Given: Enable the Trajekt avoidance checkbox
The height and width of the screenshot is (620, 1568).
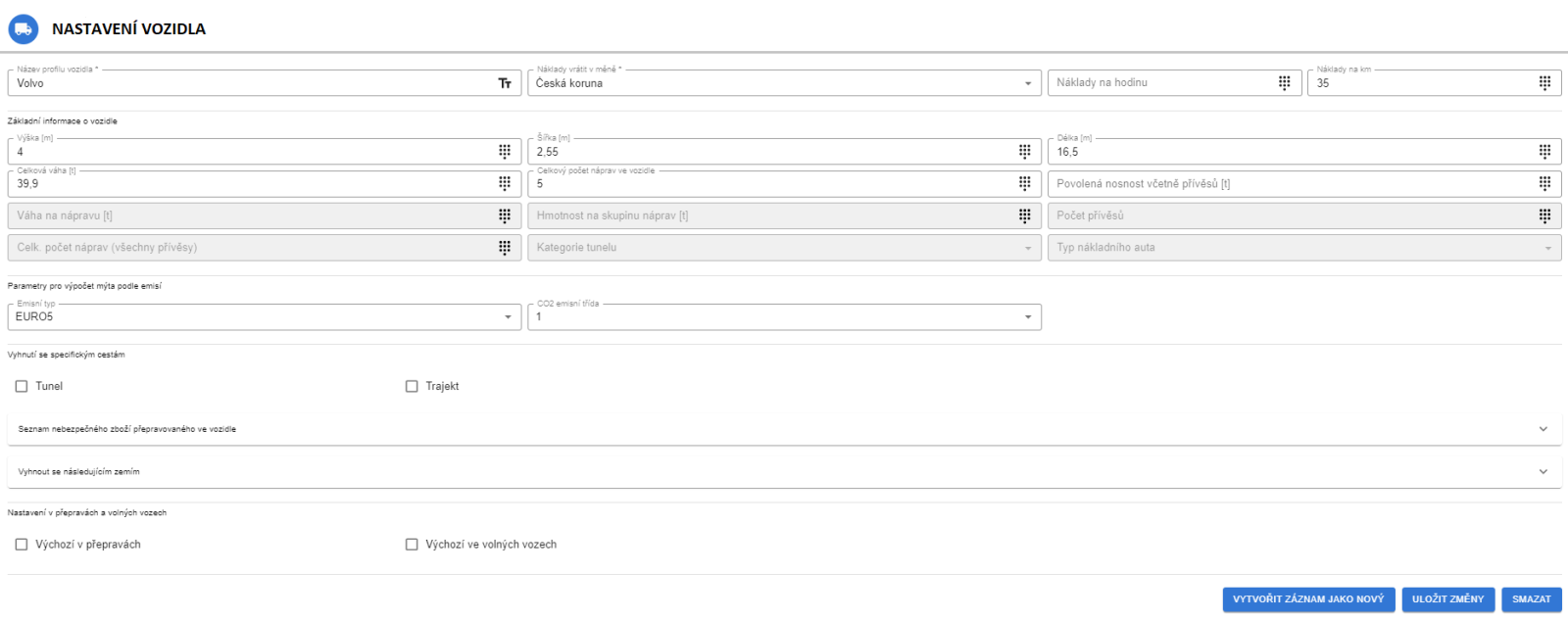Looking at the screenshot, I should (412, 386).
